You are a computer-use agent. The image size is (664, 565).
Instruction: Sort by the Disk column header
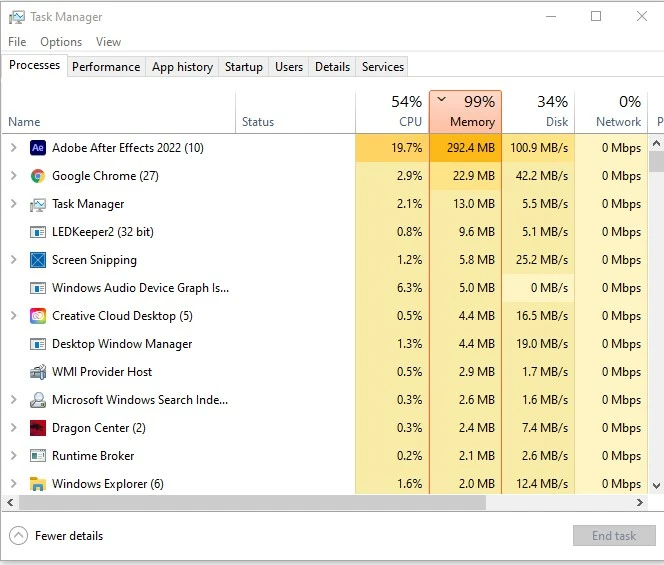538,112
